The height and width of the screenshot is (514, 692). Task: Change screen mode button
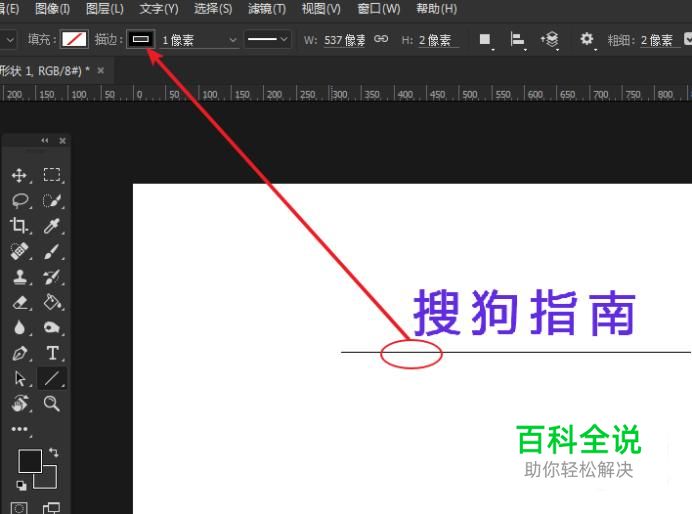coord(51,508)
